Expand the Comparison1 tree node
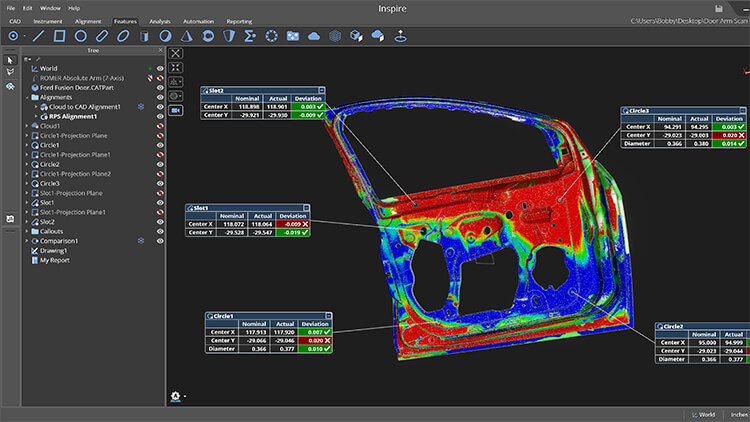The width and height of the screenshot is (750, 422). (x=27, y=241)
